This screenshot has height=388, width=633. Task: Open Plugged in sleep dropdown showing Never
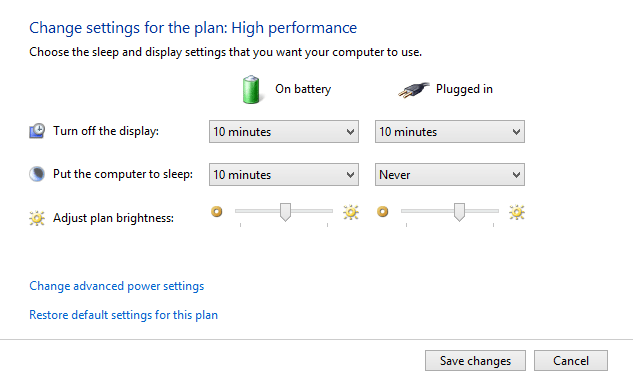point(450,174)
